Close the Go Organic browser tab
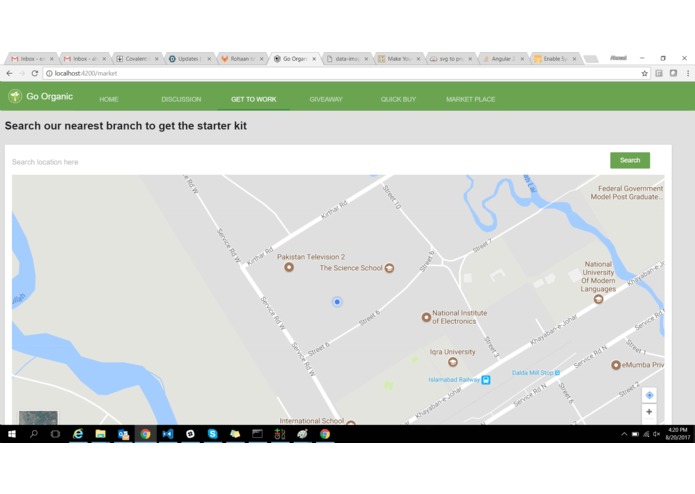Image resolution: width=695 pixels, height=494 pixels. pos(314,59)
